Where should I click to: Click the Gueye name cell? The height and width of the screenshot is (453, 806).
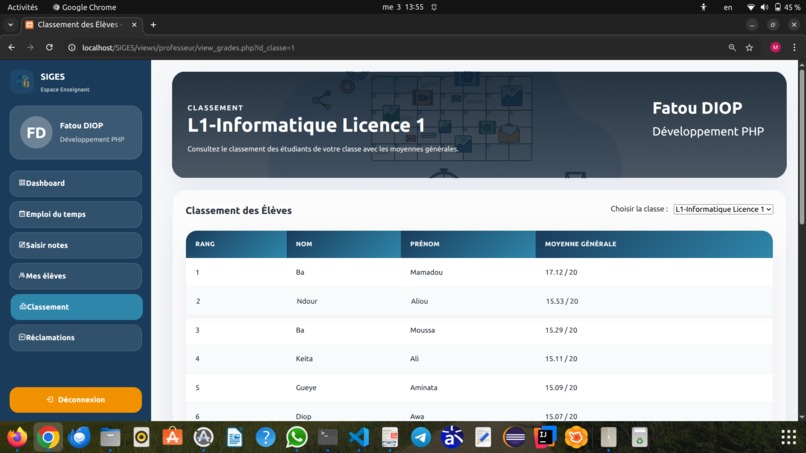point(306,388)
